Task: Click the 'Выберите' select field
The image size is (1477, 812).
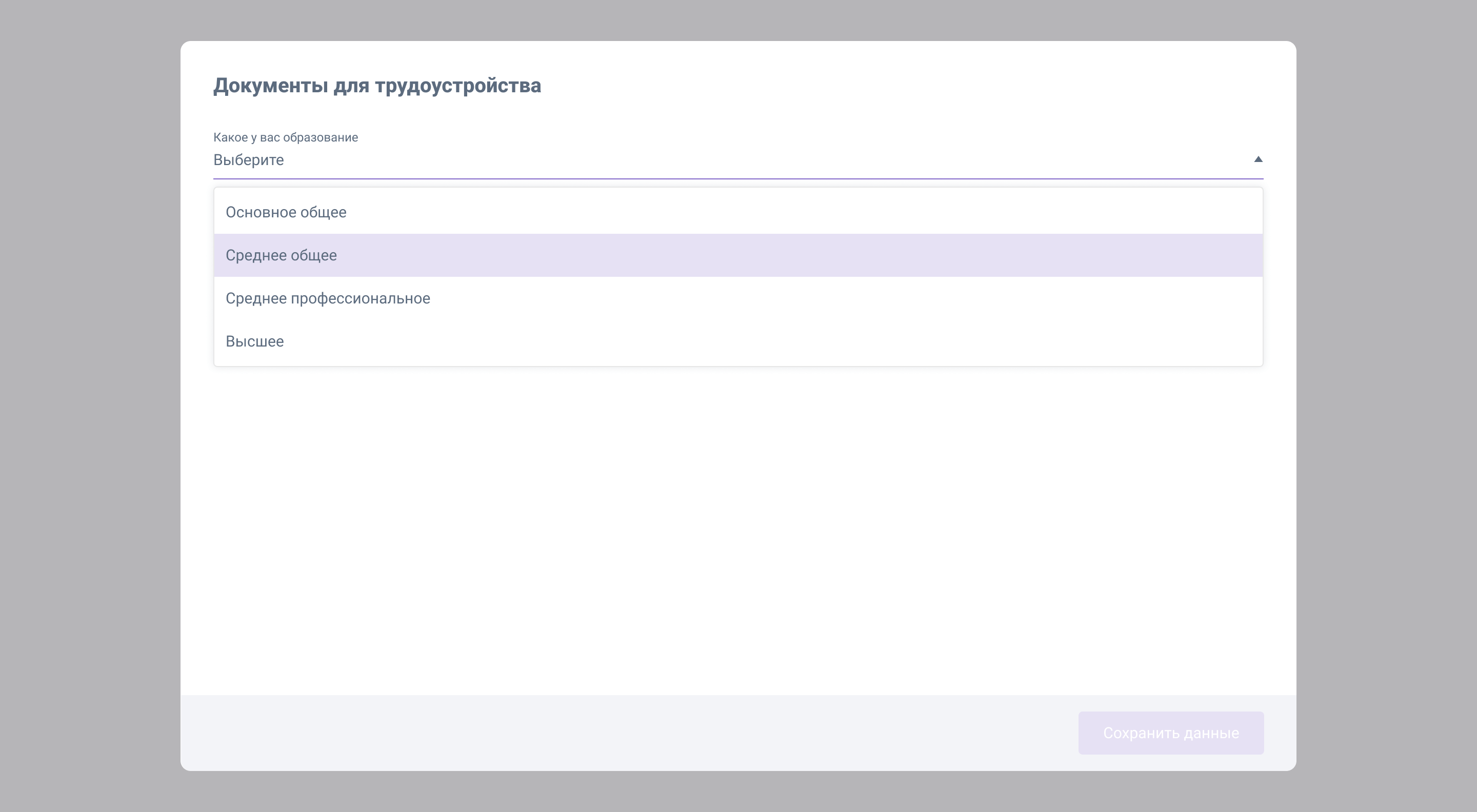Action: [249, 160]
